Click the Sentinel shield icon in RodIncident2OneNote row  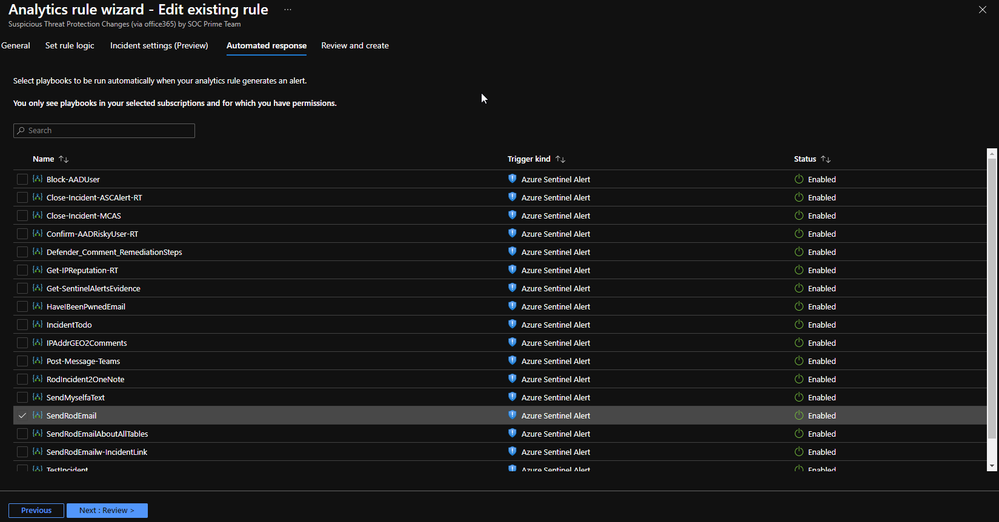point(512,379)
